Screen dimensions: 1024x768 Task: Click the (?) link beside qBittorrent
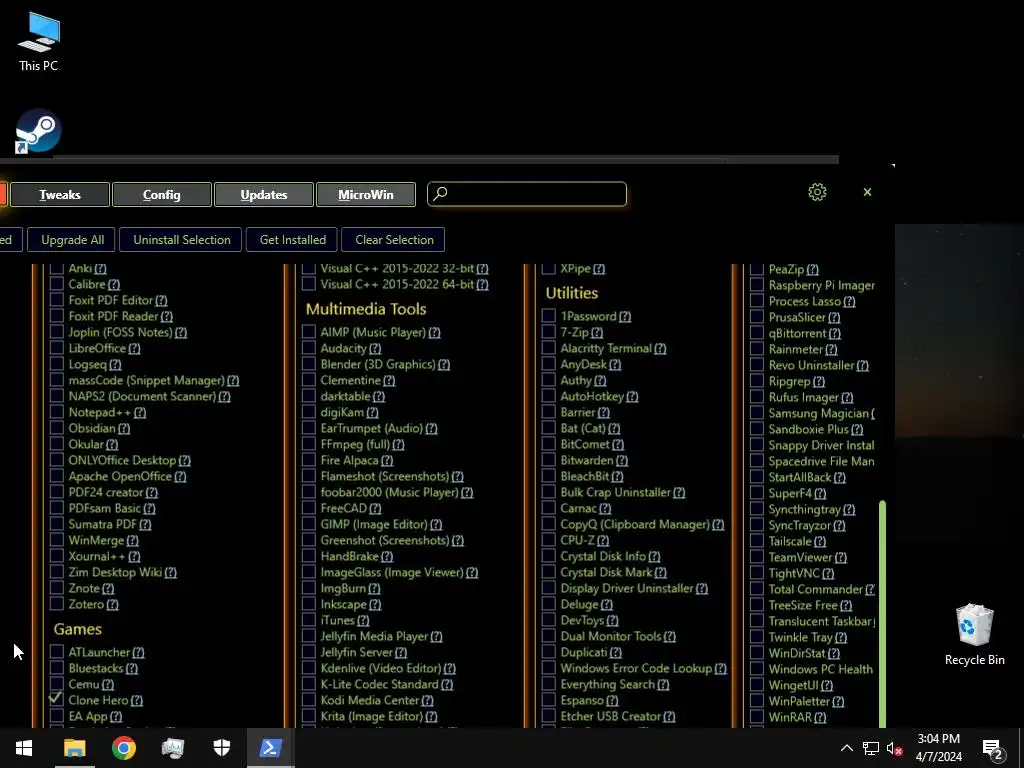[x=835, y=333]
